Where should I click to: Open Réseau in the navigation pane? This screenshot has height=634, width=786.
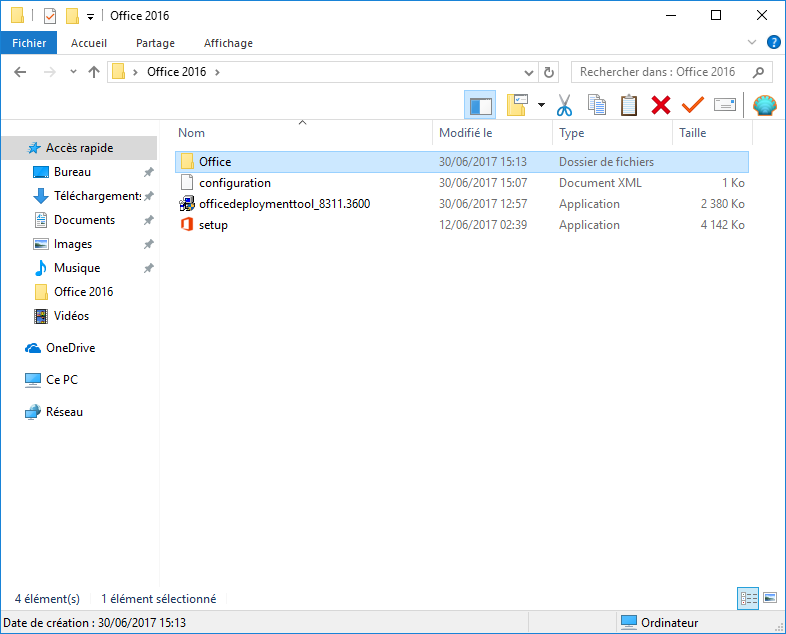(x=64, y=412)
